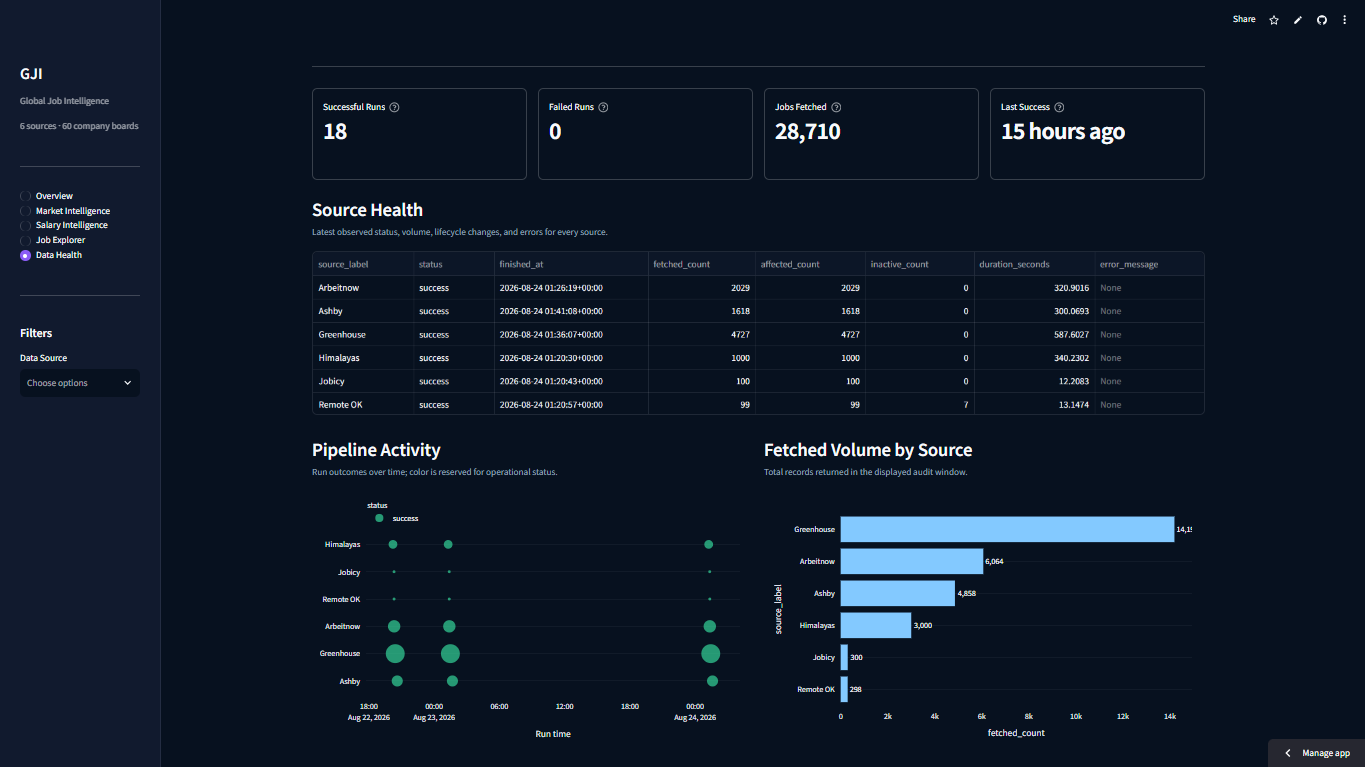Click the 28,710 Jobs Fetched value
The image size is (1365, 767).
point(808,132)
